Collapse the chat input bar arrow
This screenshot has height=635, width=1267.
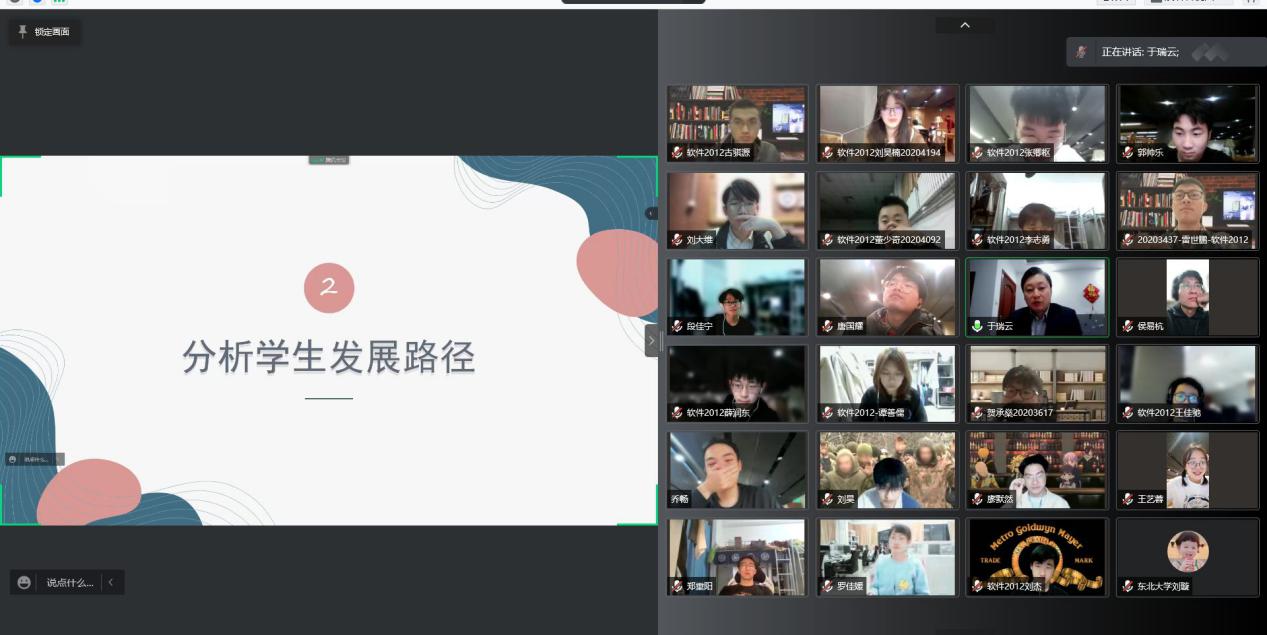(x=111, y=582)
